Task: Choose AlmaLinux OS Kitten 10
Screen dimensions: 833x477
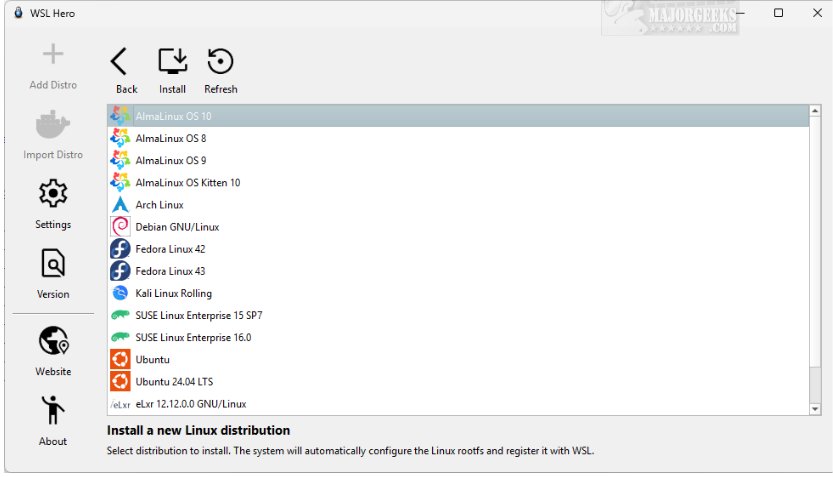Action: pyautogui.click(x=458, y=182)
